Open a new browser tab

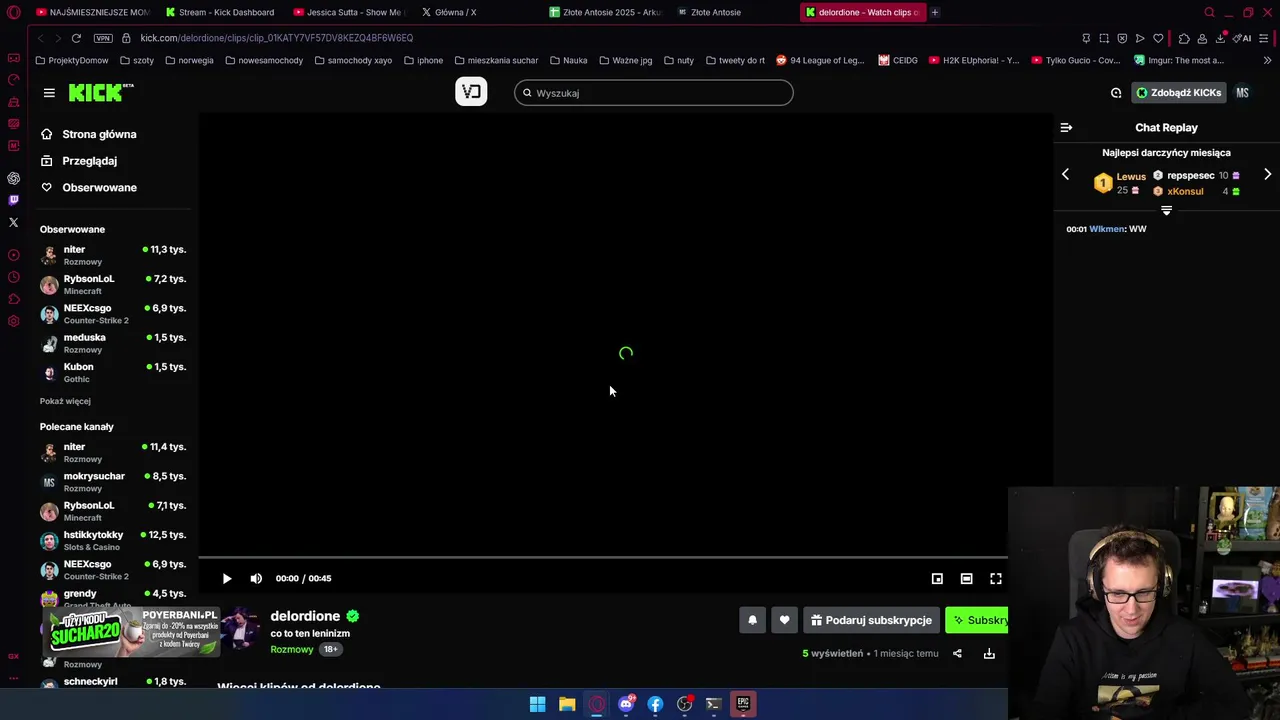pyautogui.click(x=935, y=12)
